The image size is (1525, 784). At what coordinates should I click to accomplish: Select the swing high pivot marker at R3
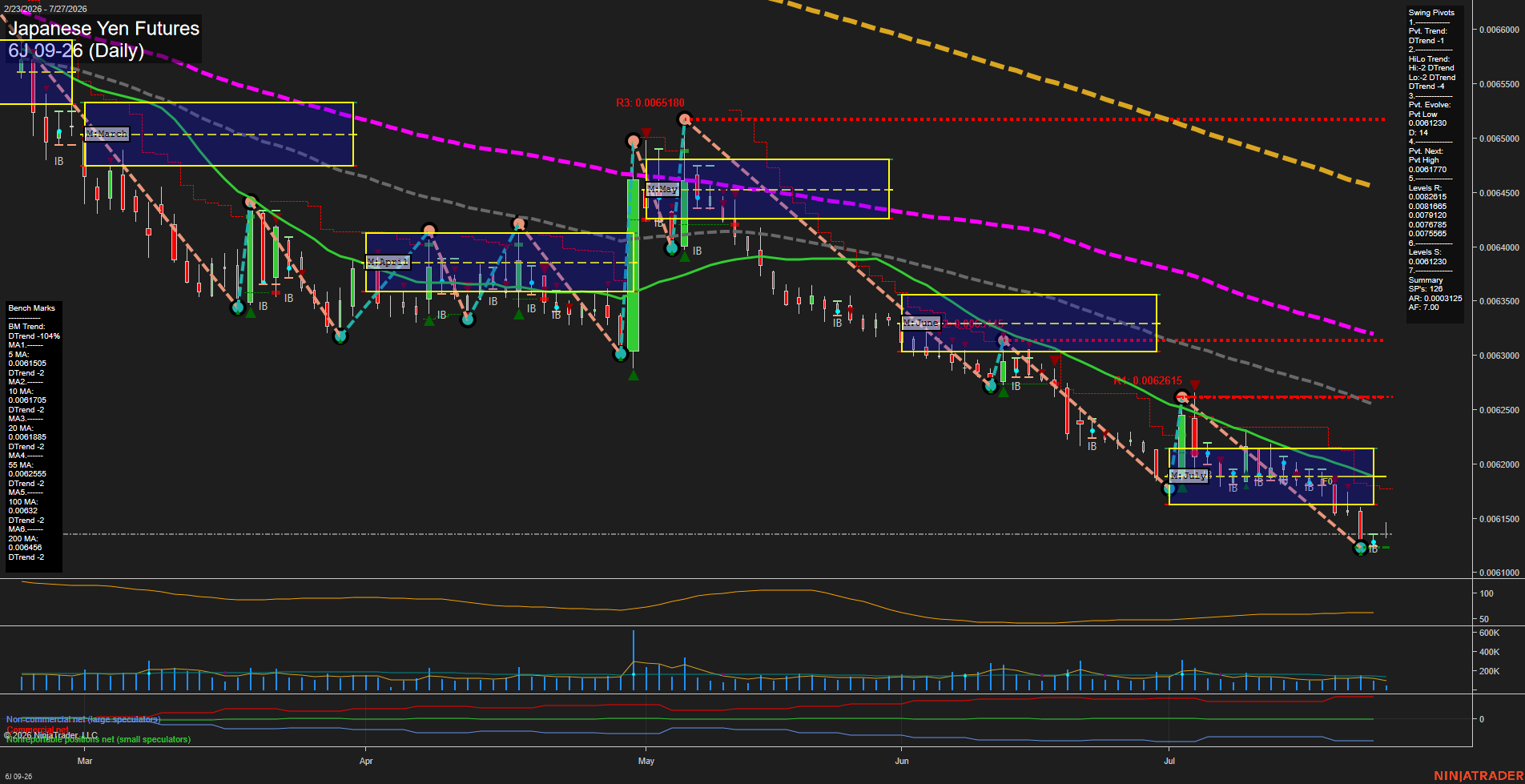click(x=685, y=119)
